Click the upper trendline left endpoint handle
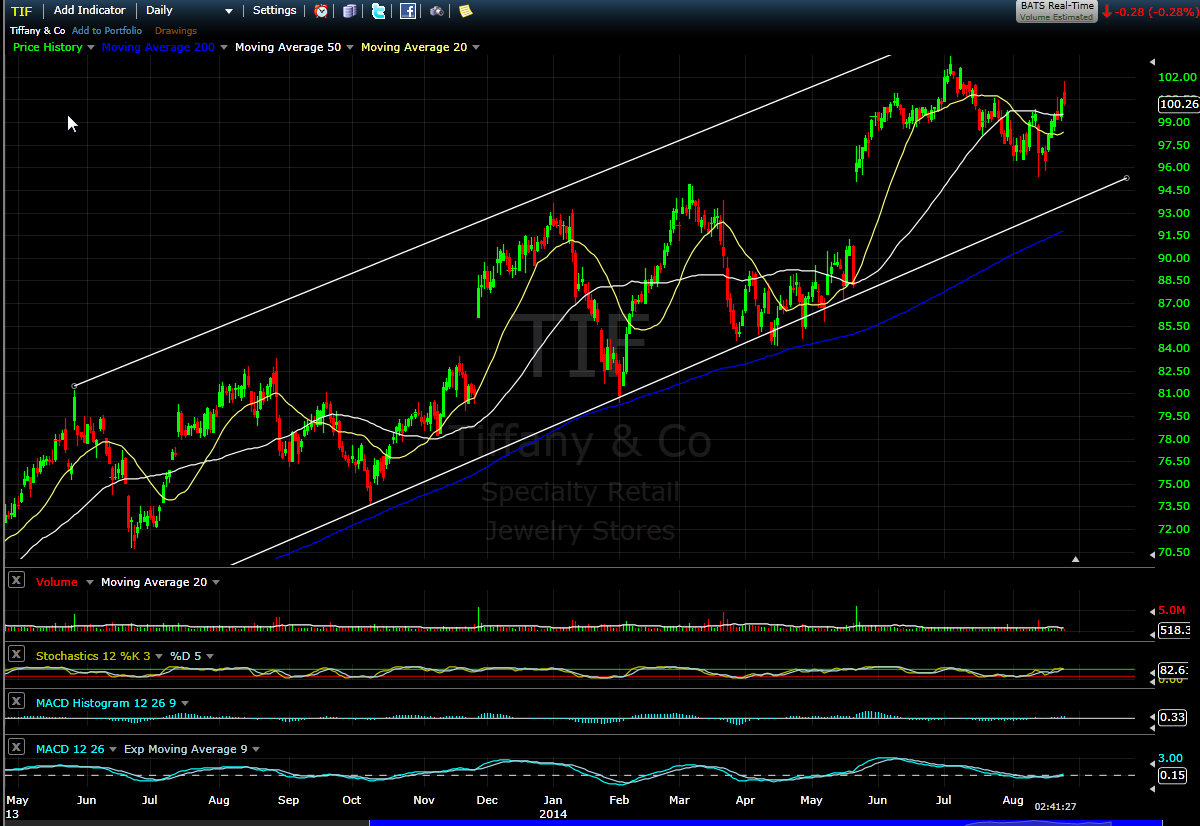This screenshot has width=1200, height=826. (x=74, y=385)
